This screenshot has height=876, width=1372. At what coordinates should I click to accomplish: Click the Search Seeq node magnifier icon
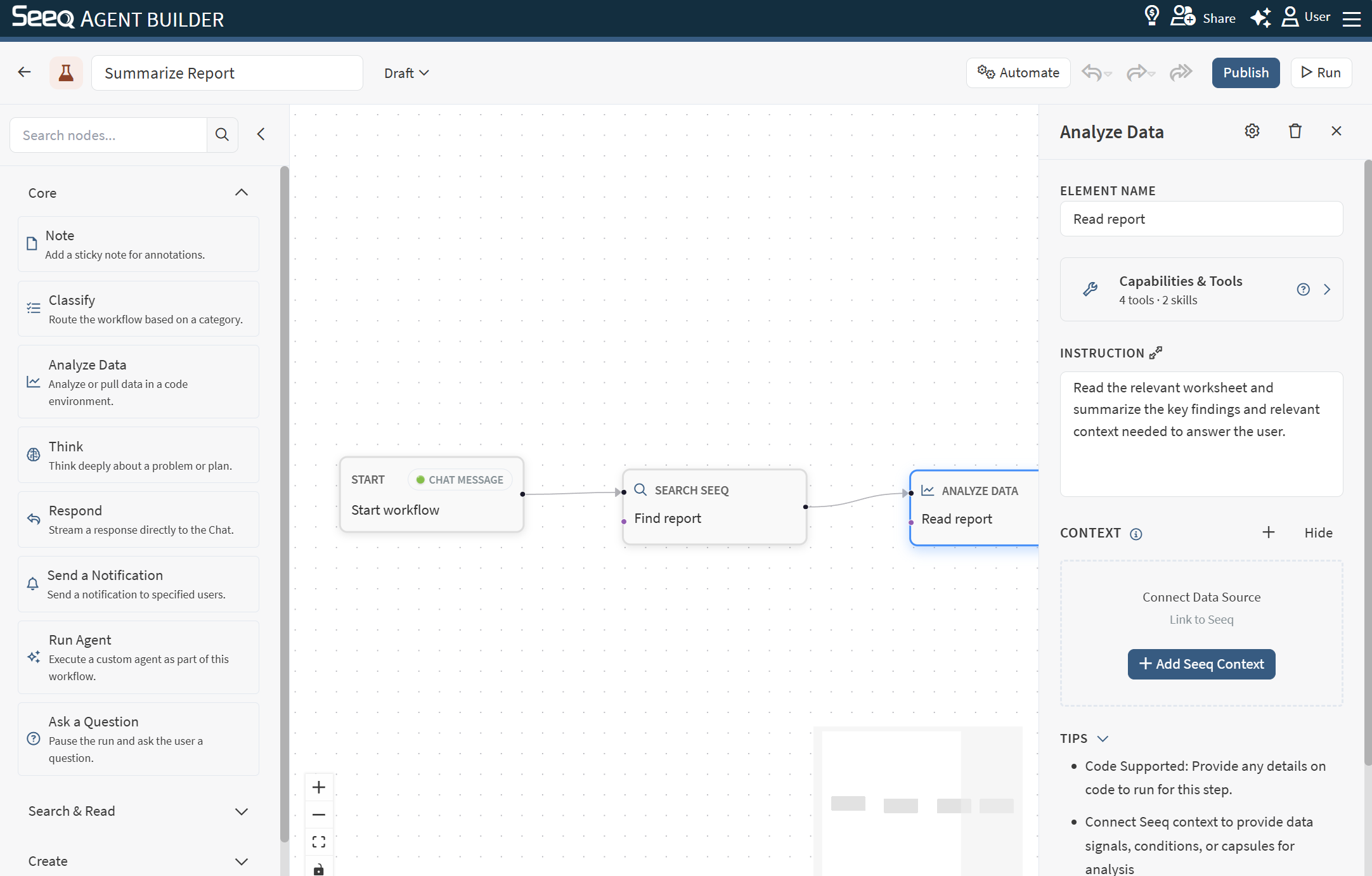point(640,490)
